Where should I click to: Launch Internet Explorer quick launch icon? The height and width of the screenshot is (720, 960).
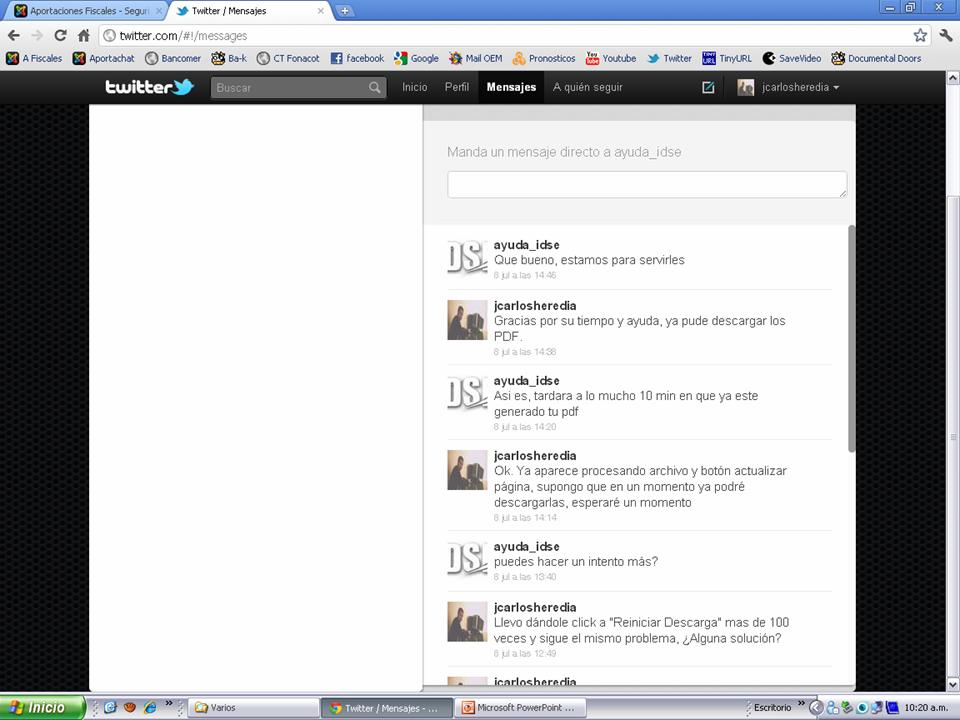149,708
